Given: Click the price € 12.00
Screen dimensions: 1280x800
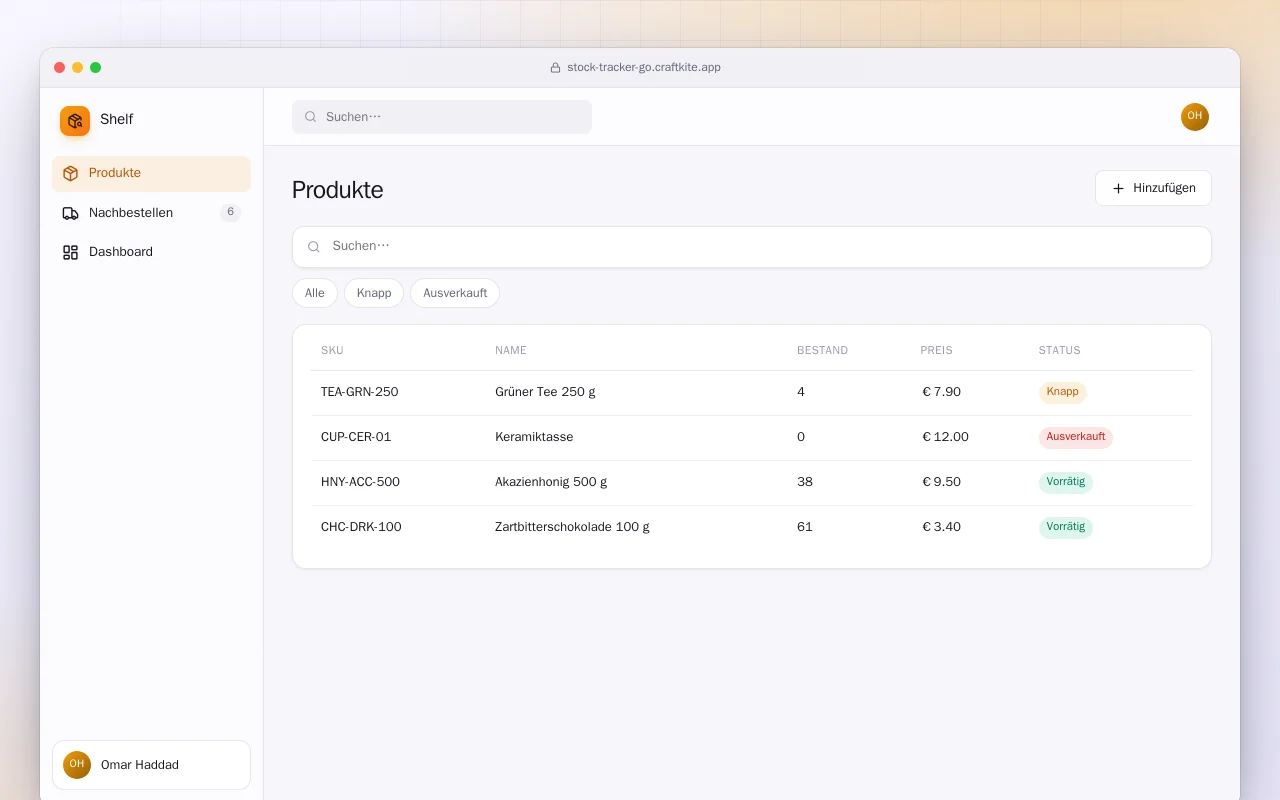Looking at the screenshot, I should [x=945, y=437].
